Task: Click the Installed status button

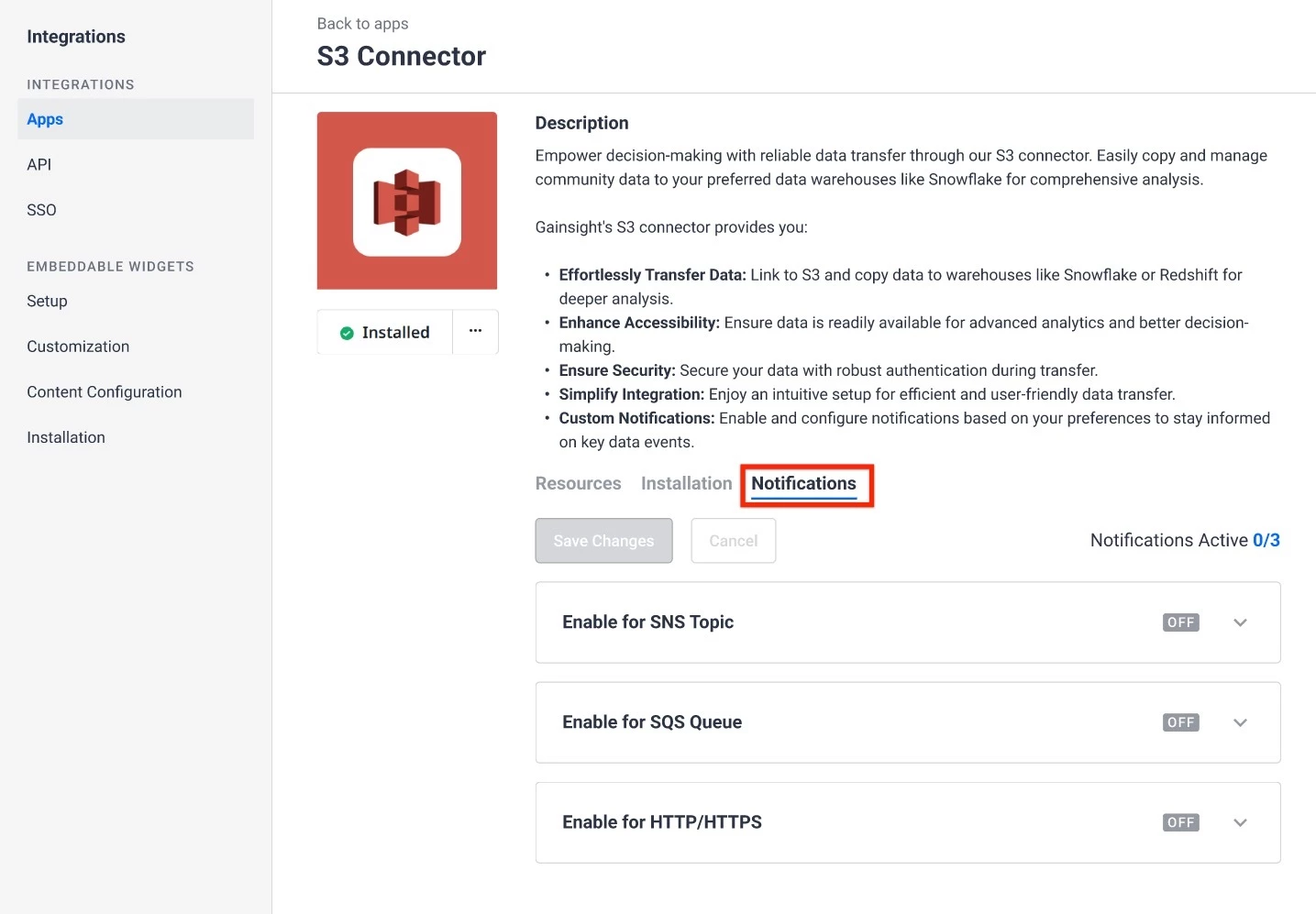Action: click(x=385, y=332)
